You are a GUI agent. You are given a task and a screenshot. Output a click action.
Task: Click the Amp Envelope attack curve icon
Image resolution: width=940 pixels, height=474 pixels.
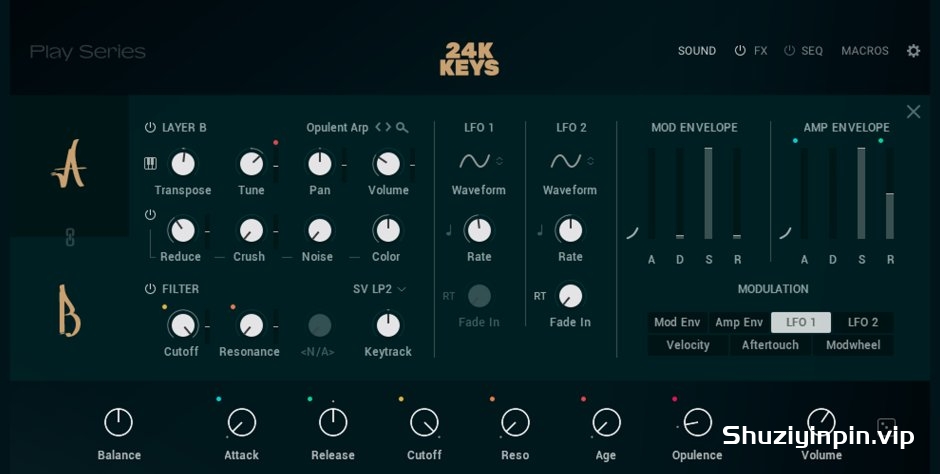point(785,233)
